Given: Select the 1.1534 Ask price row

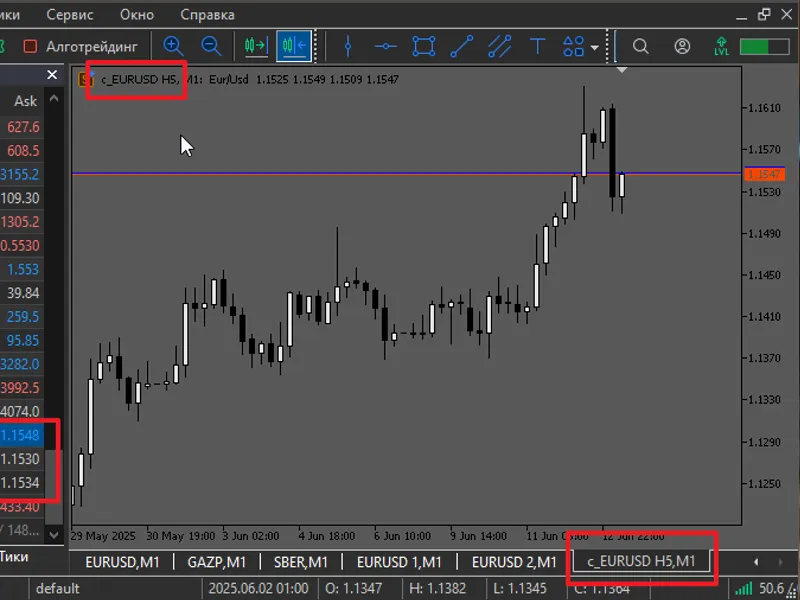Looking at the screenshot, I should [x=20, y=483].
